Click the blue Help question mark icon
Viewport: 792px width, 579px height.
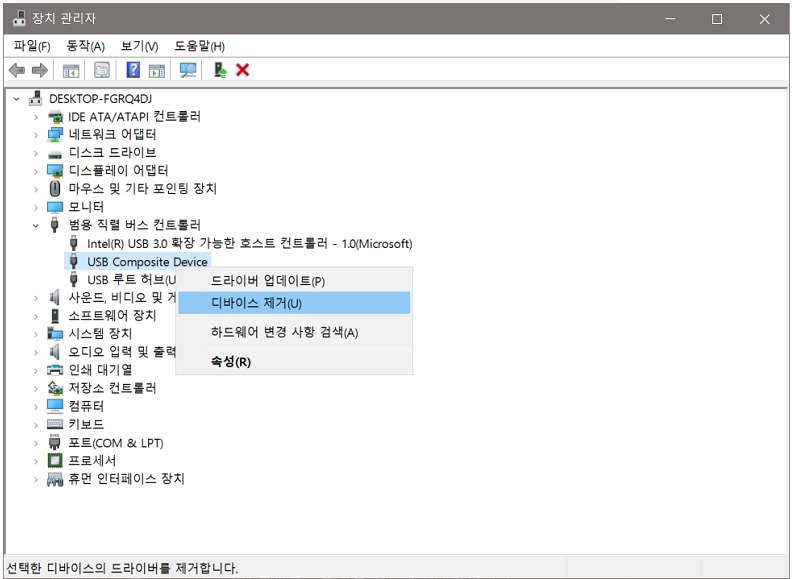[133, 70]
